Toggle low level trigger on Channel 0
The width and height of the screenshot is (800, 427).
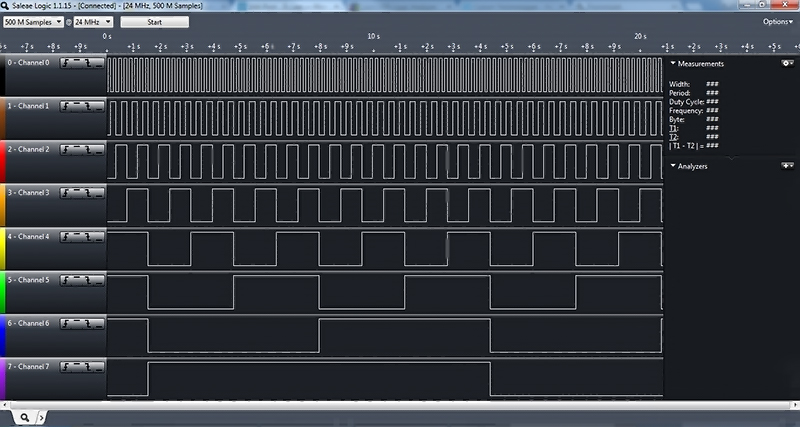99,63
